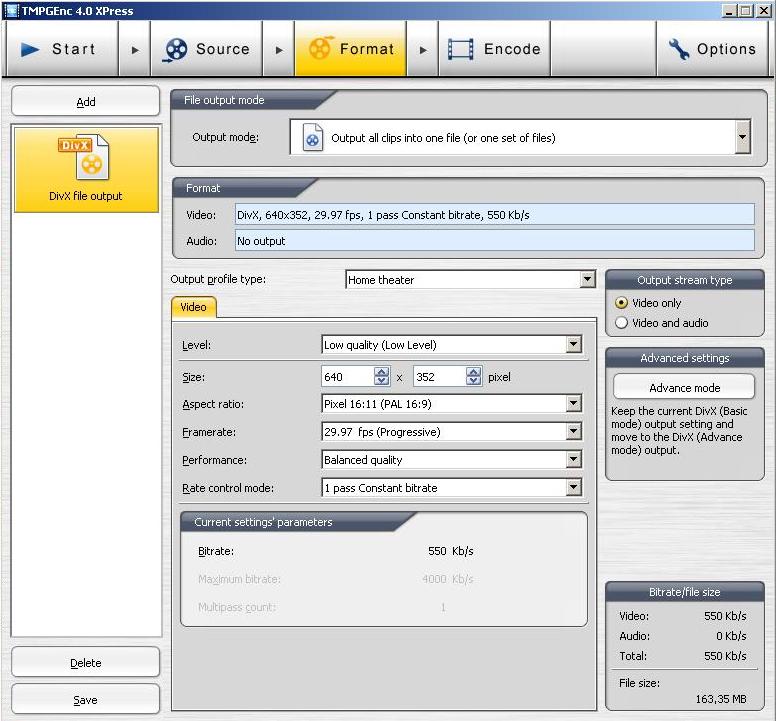Open the Framerate dropdown
Screen dimensions: 776x721
click(x=573, y=432)
